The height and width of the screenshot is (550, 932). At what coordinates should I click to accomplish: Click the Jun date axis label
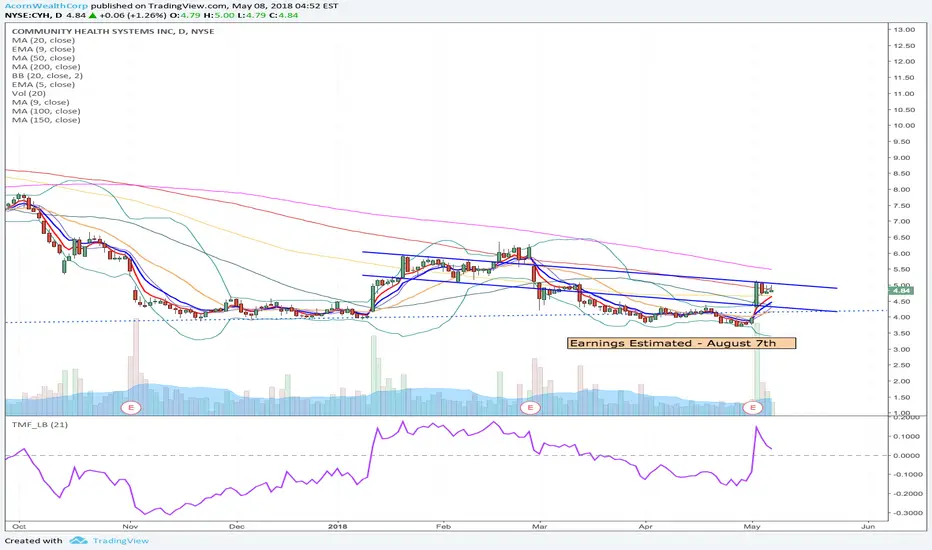point(868,526)
